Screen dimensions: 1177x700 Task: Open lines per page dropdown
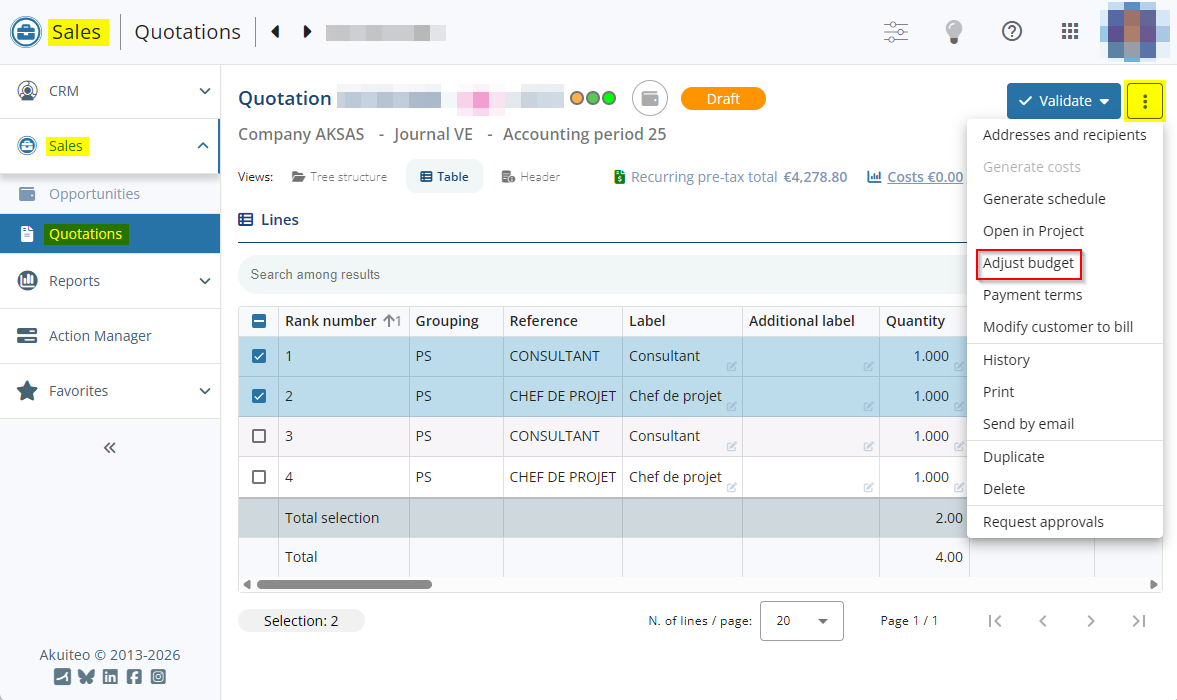(x=801, y=621)
